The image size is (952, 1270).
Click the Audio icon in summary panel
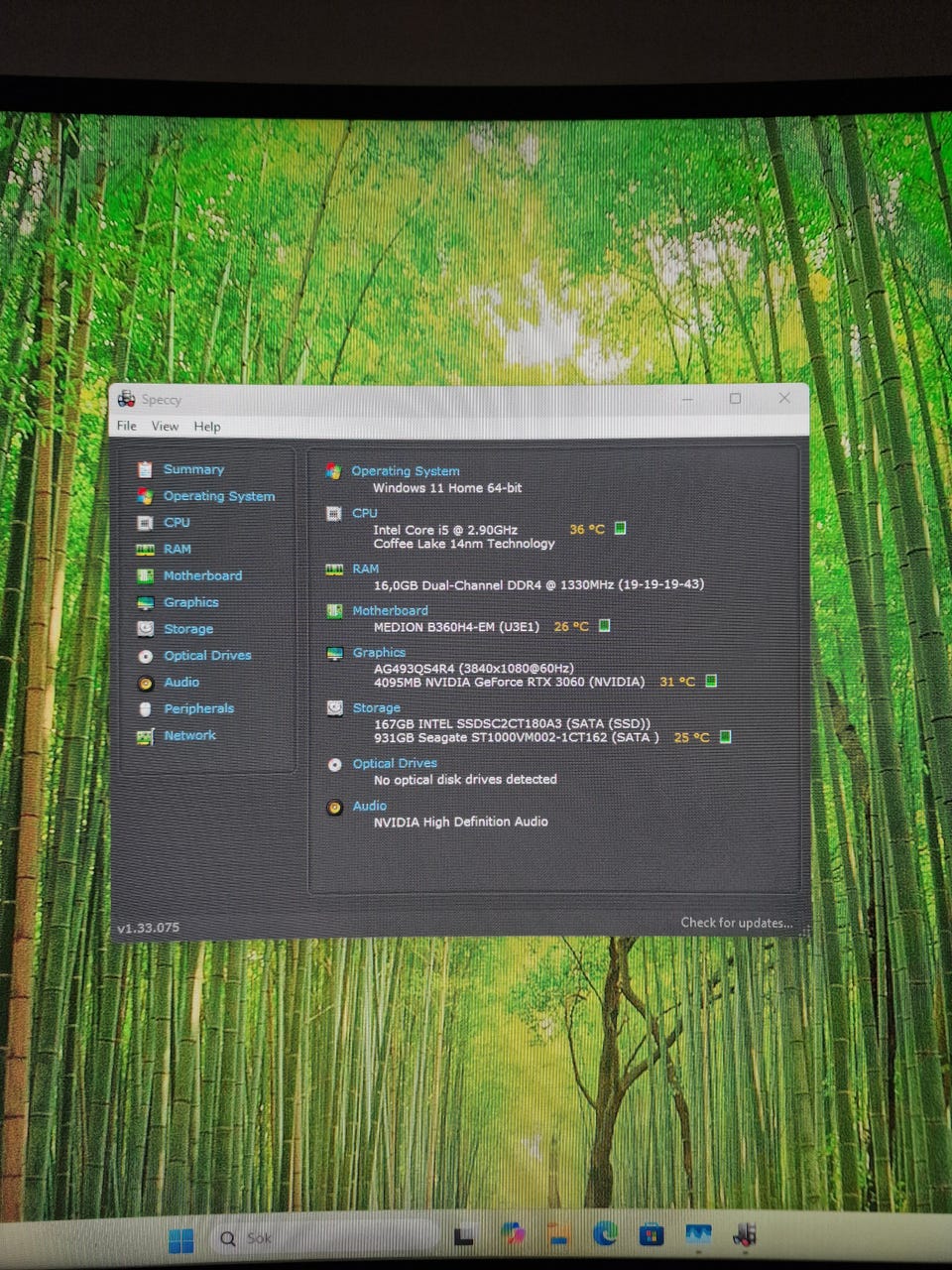(334, 807)
